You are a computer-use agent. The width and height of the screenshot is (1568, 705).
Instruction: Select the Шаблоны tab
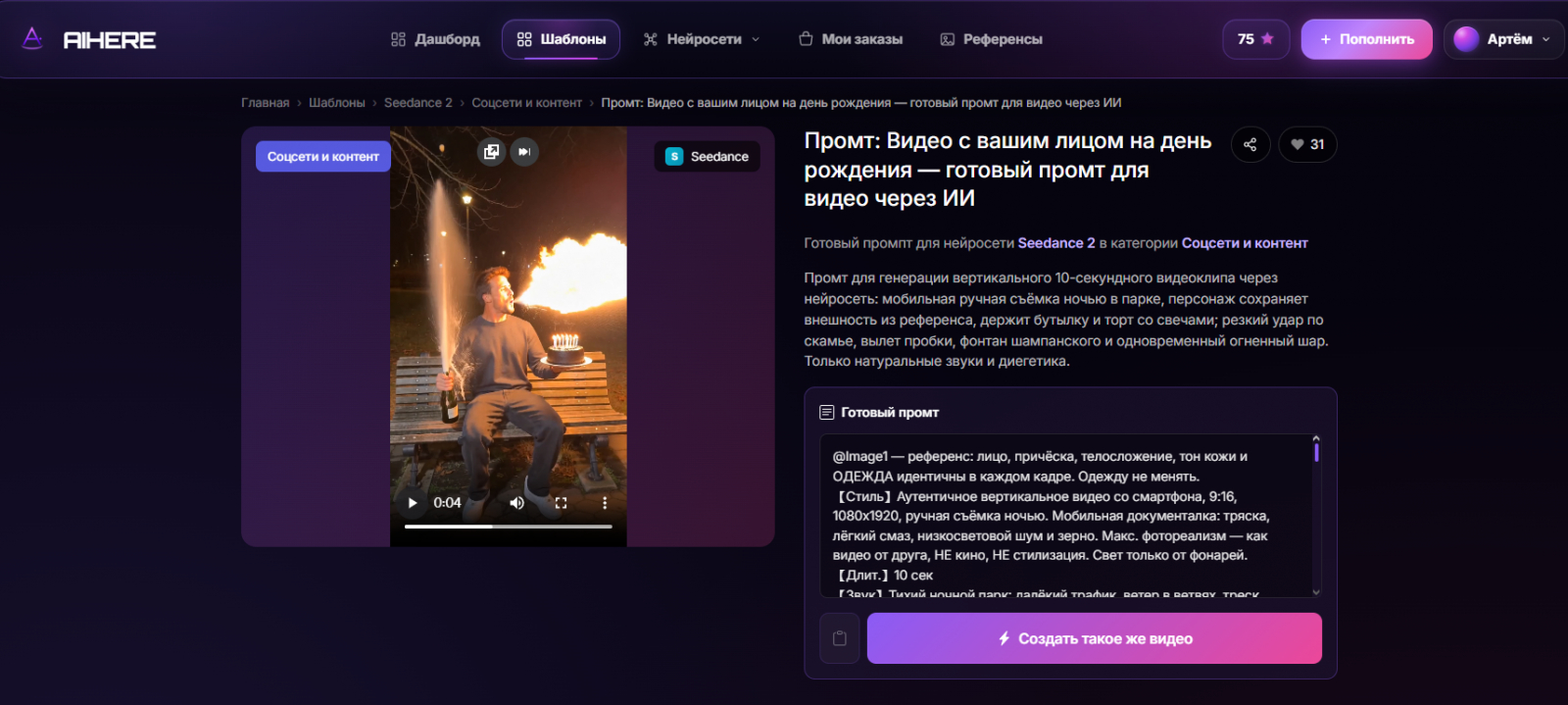562,39
